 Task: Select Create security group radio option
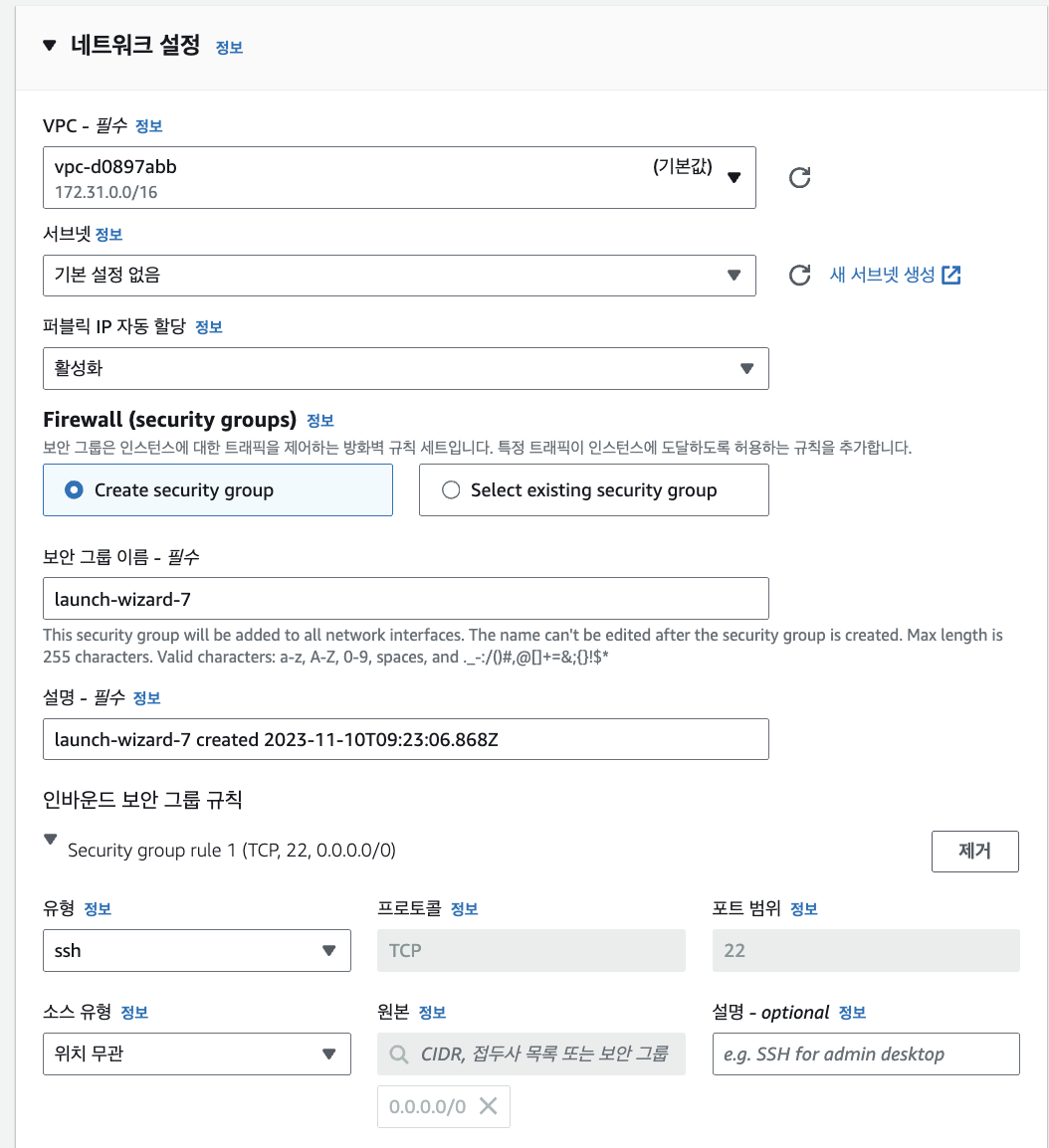pos(73,490)
